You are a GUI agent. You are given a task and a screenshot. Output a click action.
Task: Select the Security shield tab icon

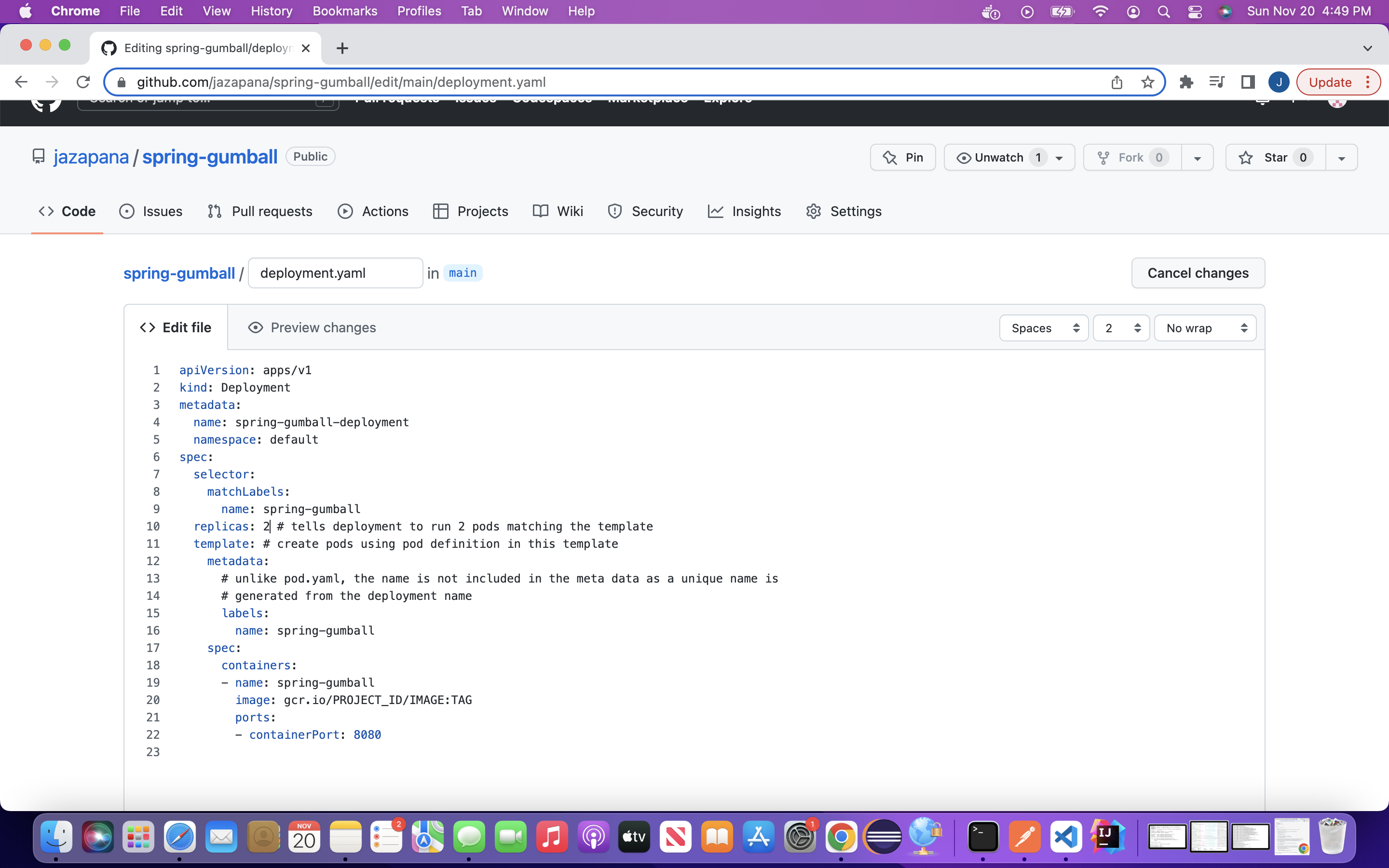click(615, 211)
